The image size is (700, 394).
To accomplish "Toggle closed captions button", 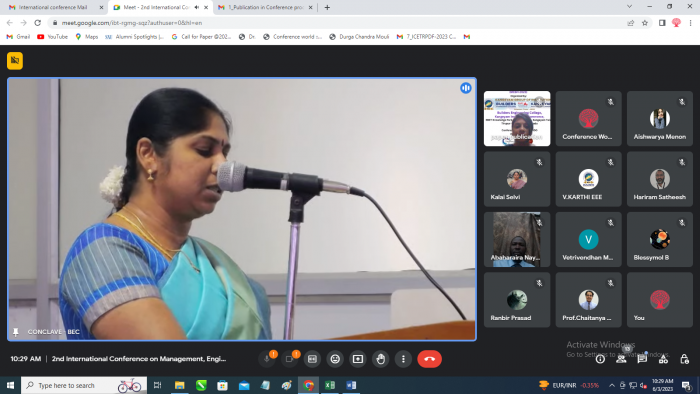I will point(312,359).
